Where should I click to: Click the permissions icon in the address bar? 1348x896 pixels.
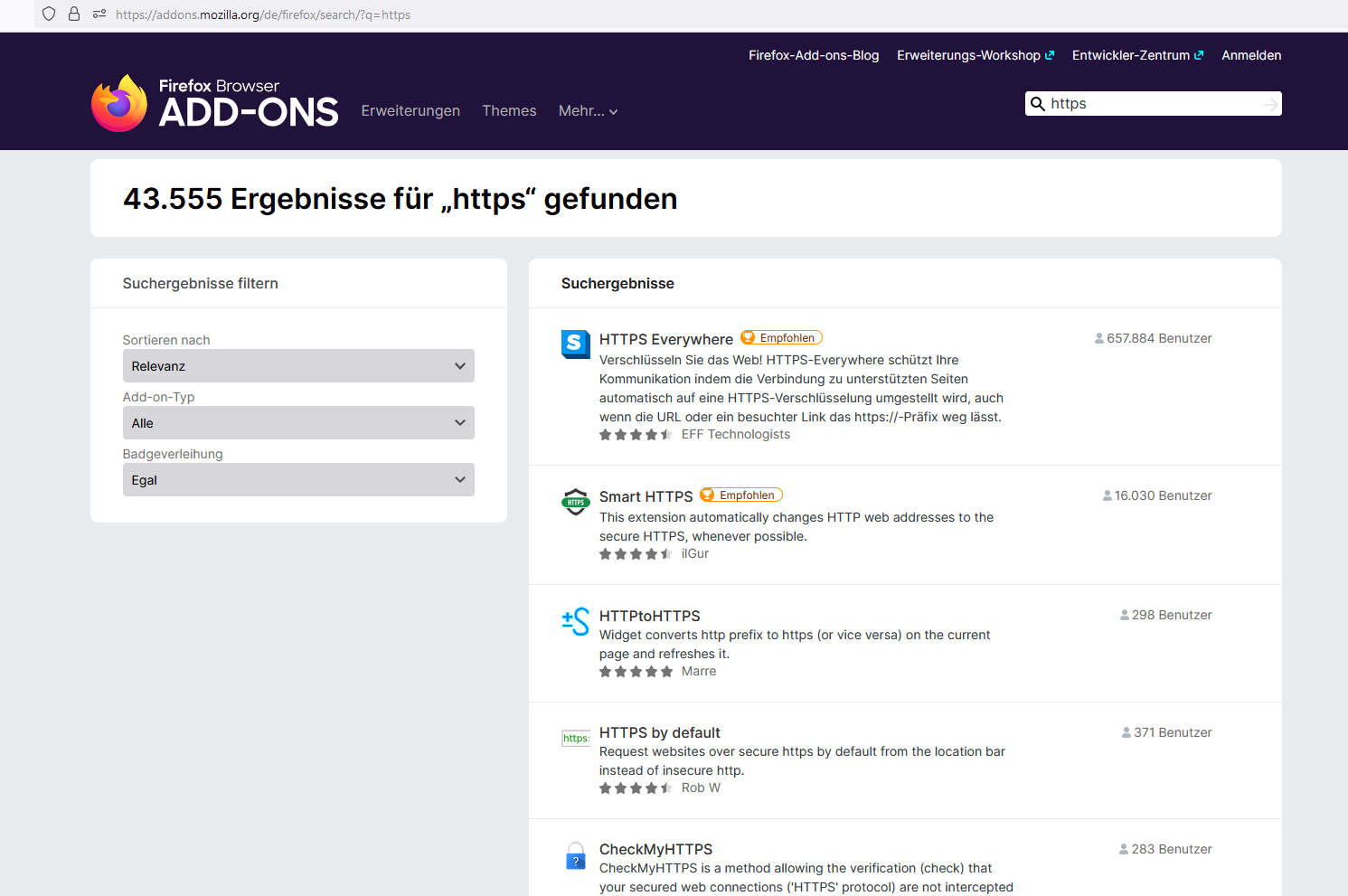(x=99, y=14)
